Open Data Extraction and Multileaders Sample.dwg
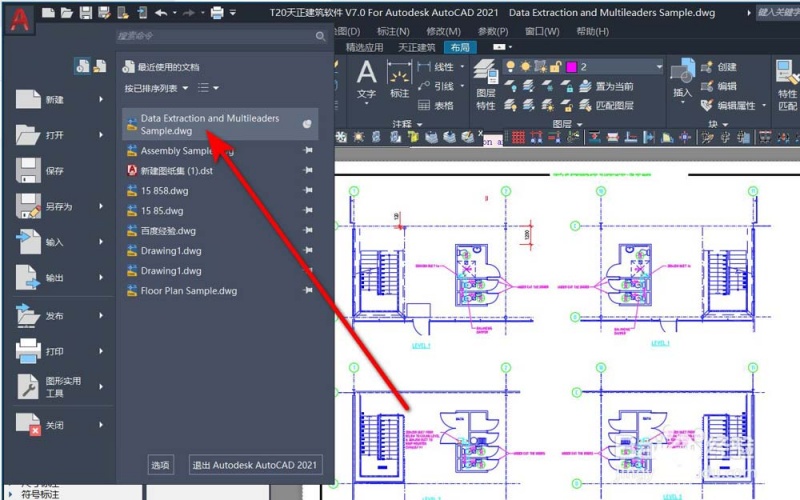 [x=220, y=124]
